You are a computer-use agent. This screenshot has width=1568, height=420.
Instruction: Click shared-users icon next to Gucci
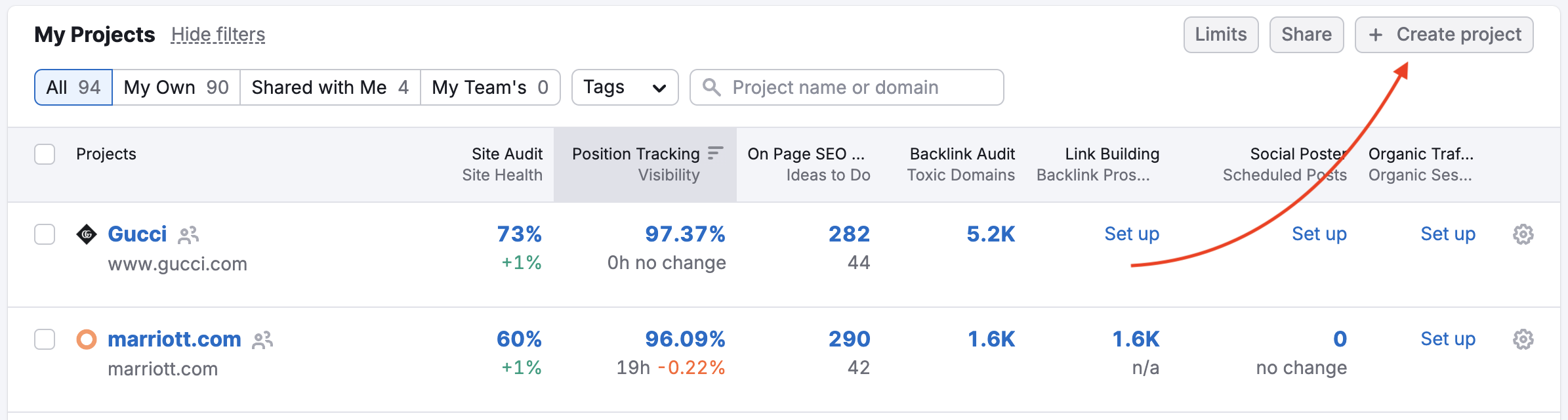188,235
